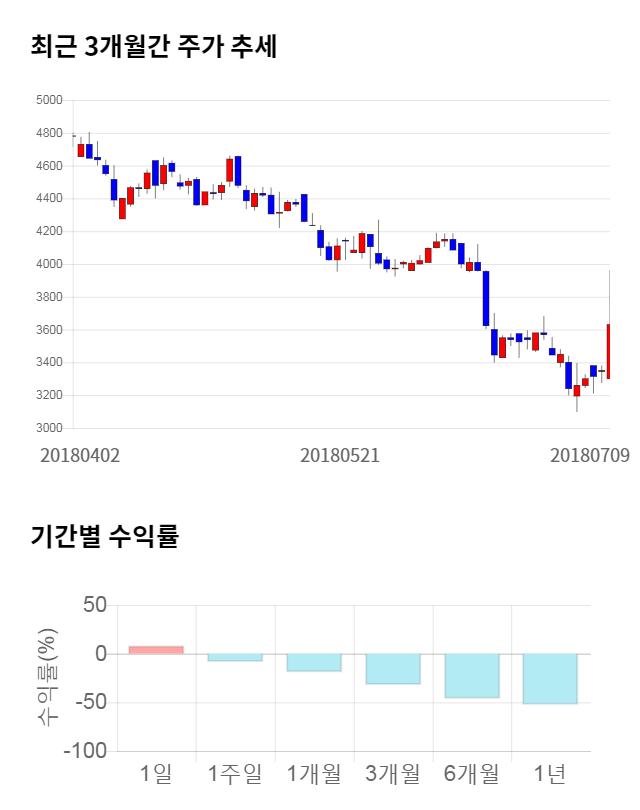The height and width of the screenshot is (810, 640).
Task: Click the last red candlestick at right edge
Action: [608, 351]
